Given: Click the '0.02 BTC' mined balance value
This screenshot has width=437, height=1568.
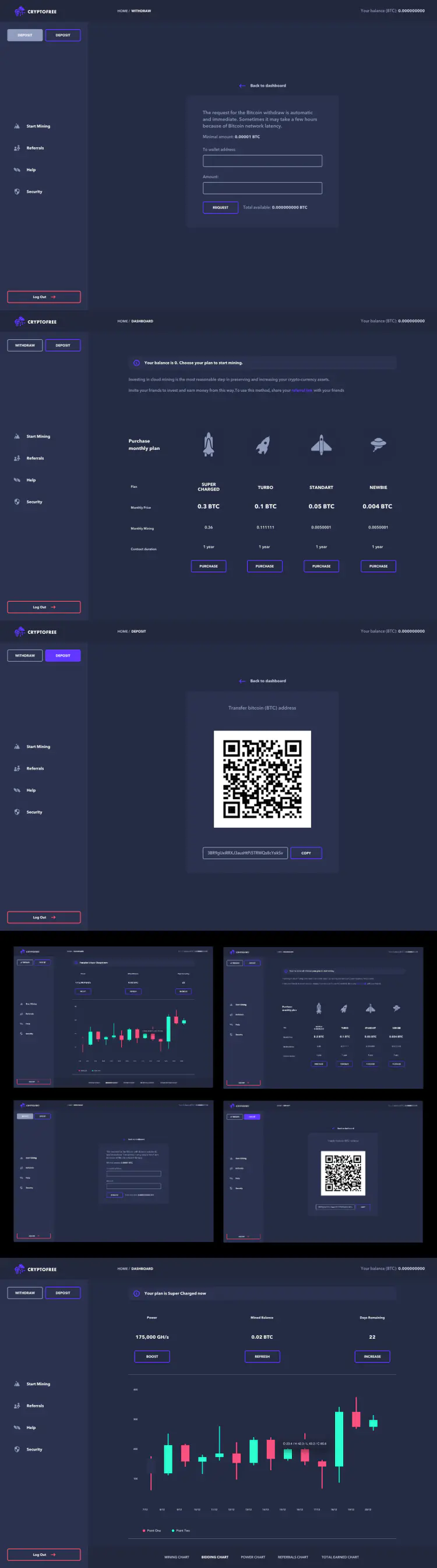Looking at the screenshot, I should point(262,1337).
